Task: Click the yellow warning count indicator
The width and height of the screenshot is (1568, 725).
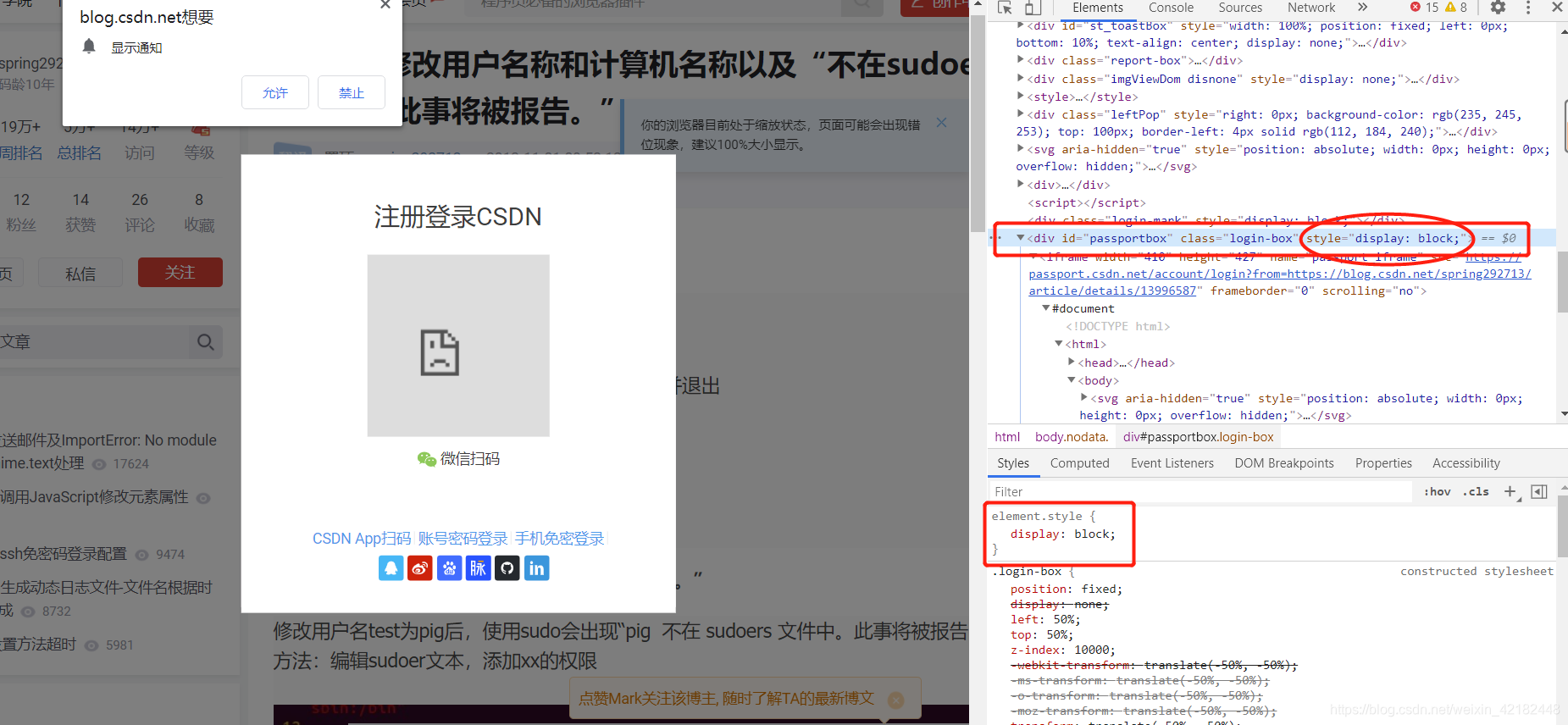Action: coord(1456,8)
